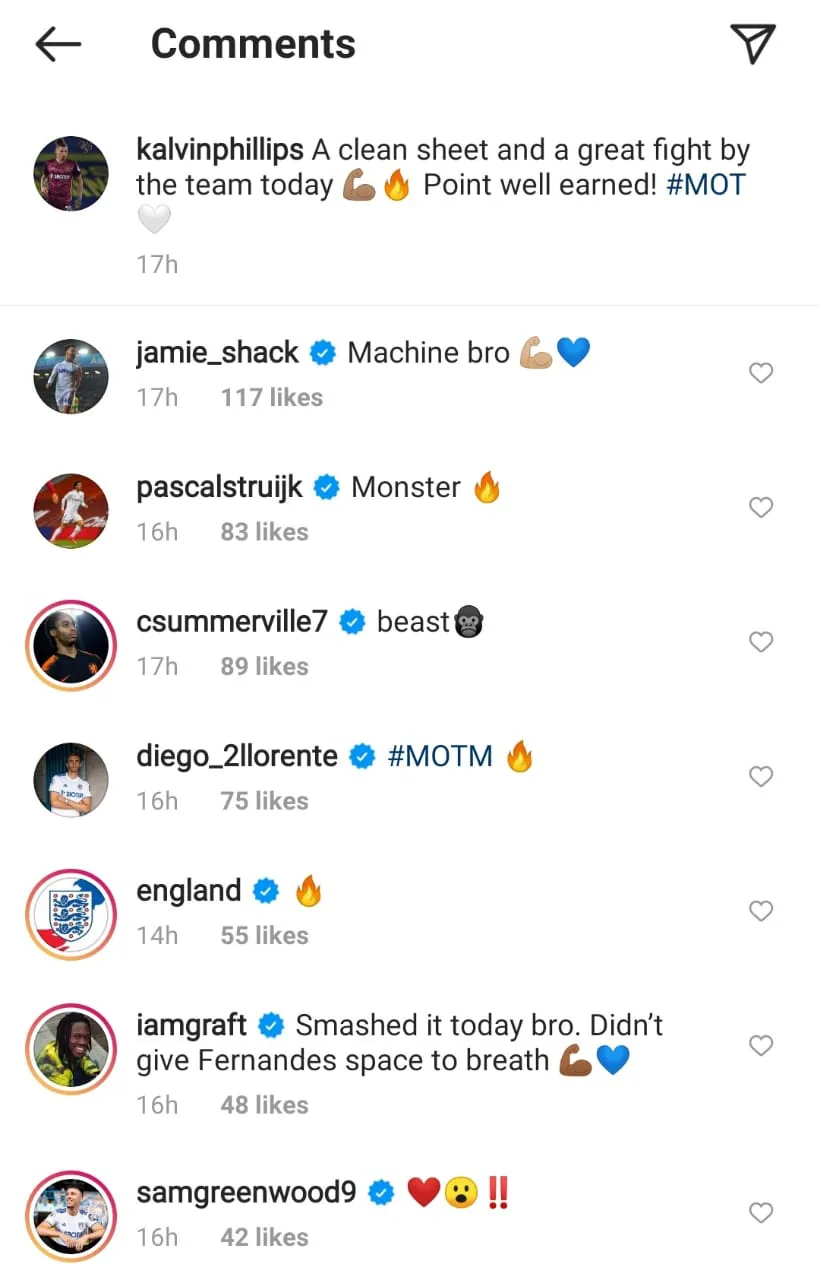Like pascalstruijk's Monster comment

click(x=761, y=508)
